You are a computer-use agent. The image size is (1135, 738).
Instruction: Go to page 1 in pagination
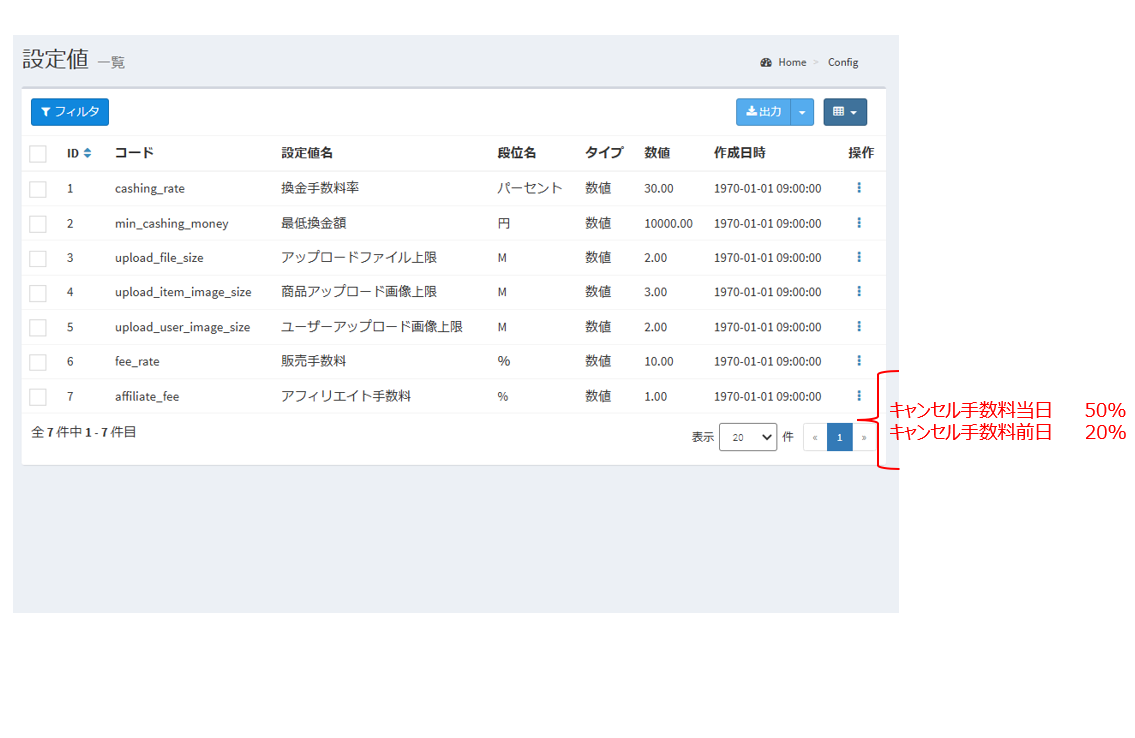coord(840,437)
